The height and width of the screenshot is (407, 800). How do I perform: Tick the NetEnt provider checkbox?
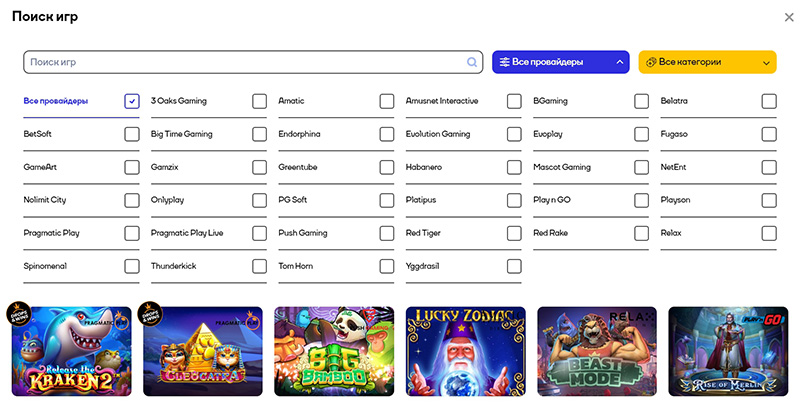(x=769, y=167)
